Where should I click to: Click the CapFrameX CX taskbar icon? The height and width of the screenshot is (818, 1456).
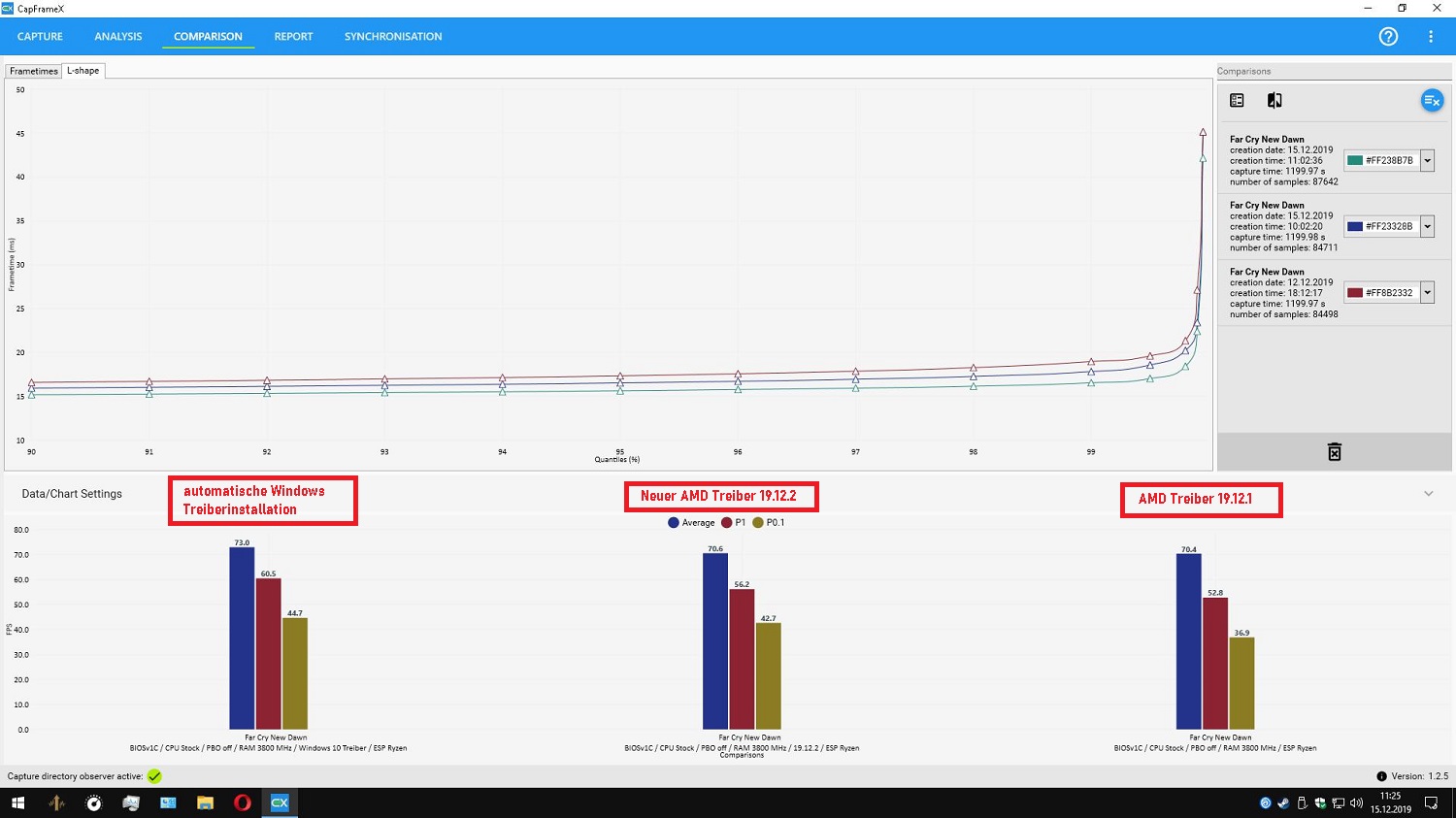[x=280, y=802]
